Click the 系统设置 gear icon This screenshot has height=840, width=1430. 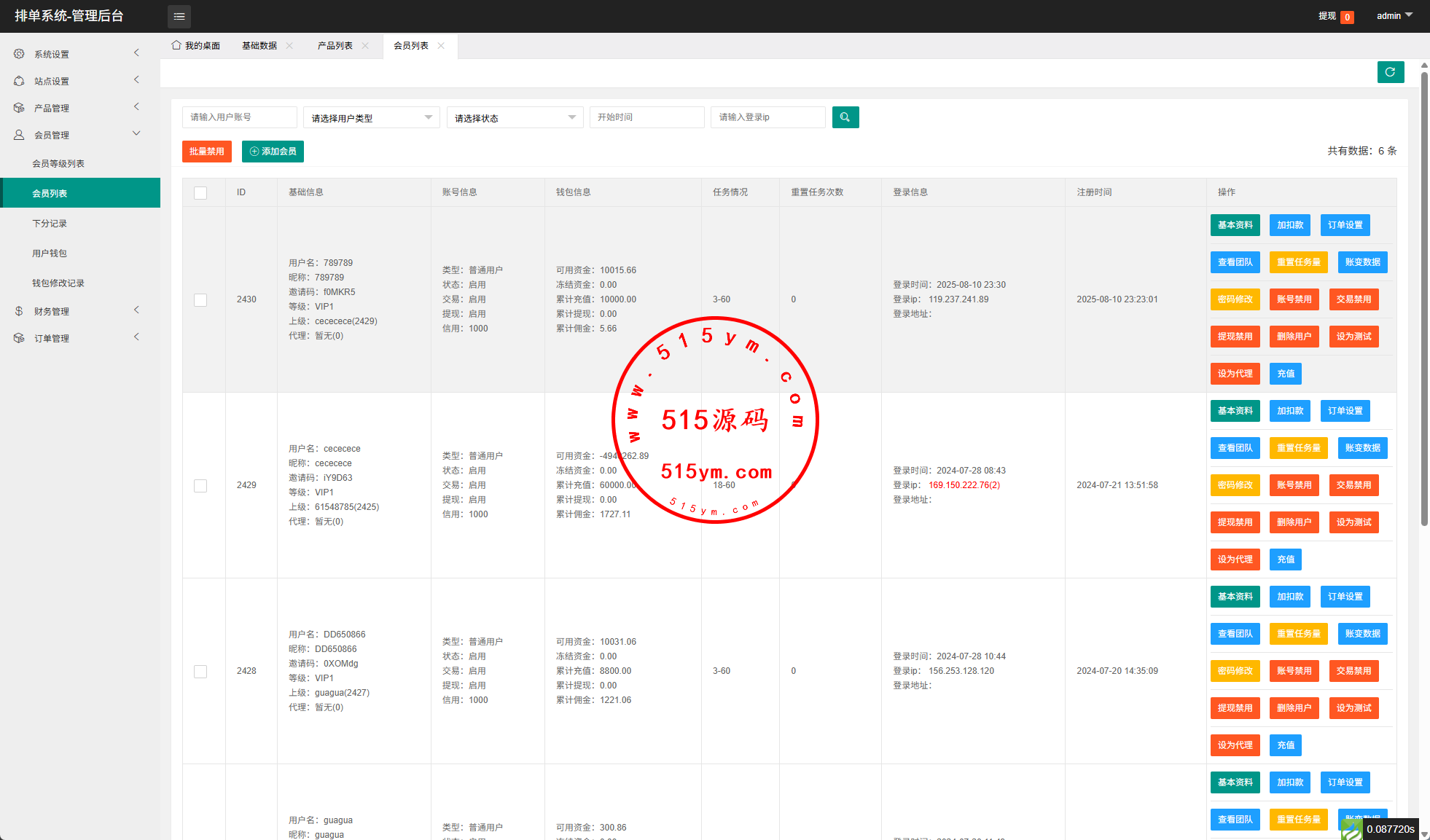click(x=19, y=54)
